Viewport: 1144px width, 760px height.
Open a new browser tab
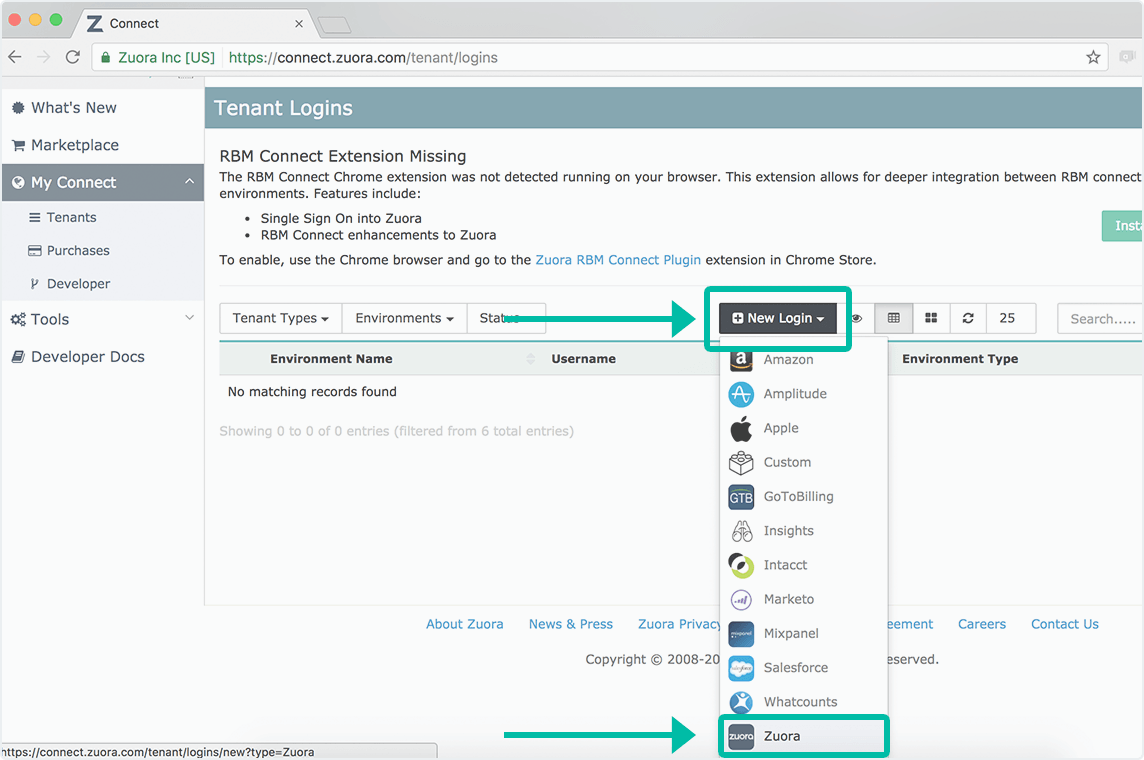pyautogui.click(x=335, y=25)
